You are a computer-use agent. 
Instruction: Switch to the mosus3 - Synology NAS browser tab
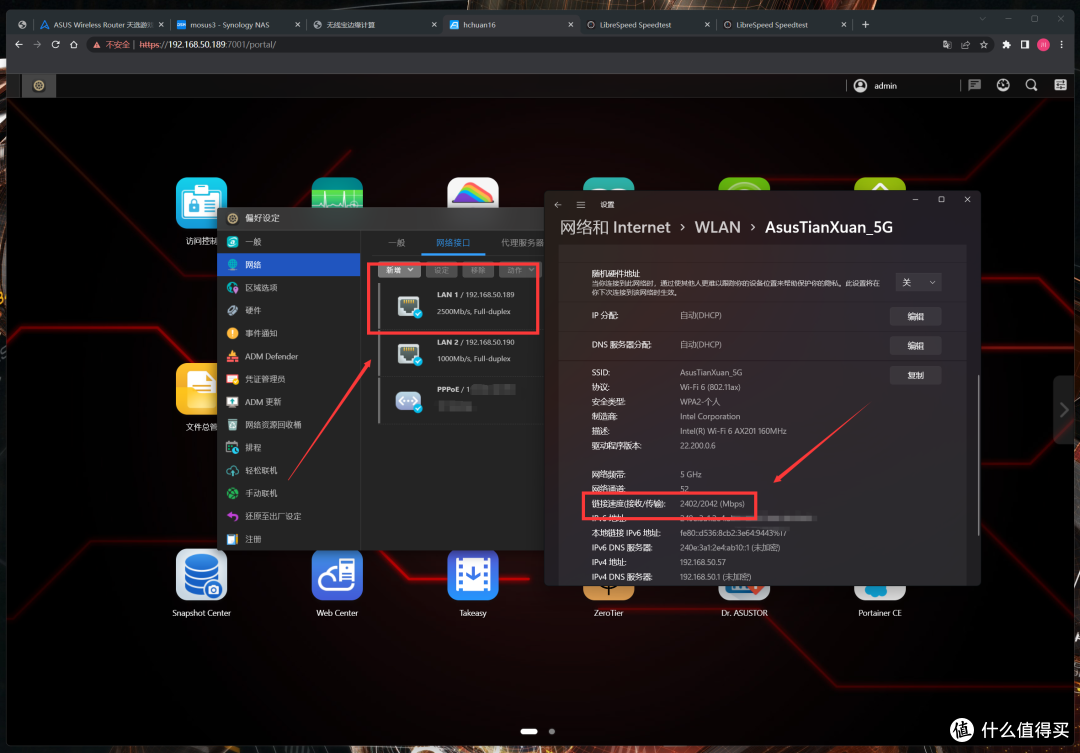pos(238,25)
